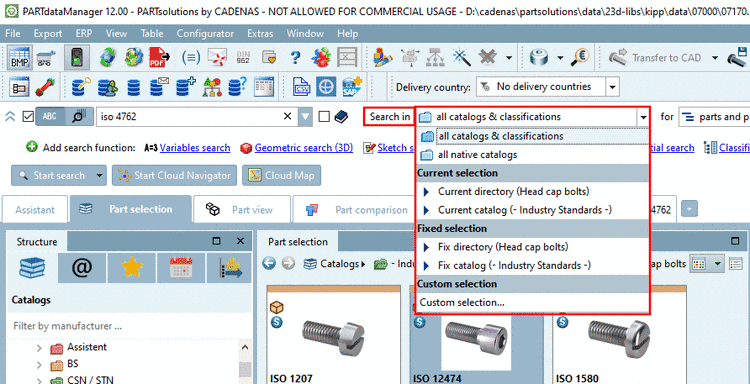Open the File menu
Image resolution: width=750 pixels, height=384 pixels.
(13, 33)
